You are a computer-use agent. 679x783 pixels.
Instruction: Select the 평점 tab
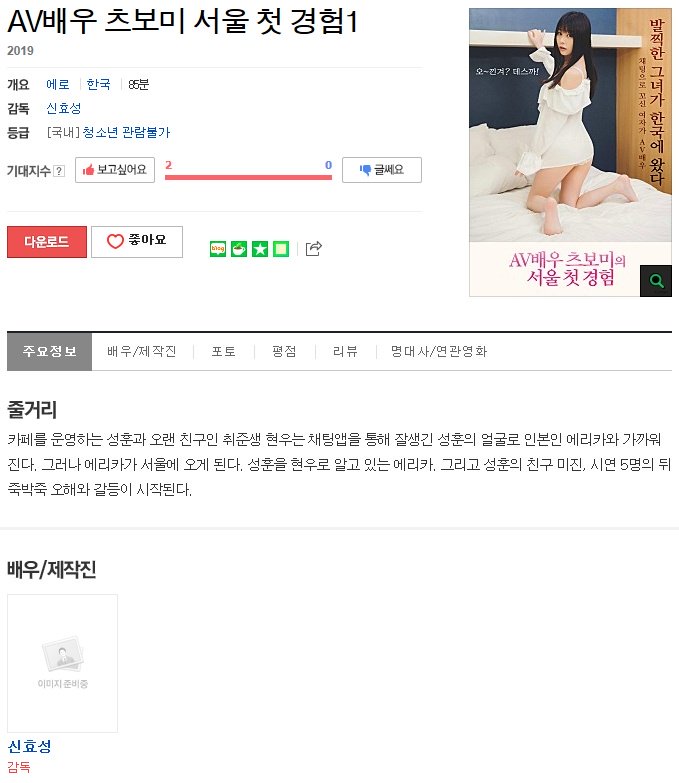click(x=285, y=352)
